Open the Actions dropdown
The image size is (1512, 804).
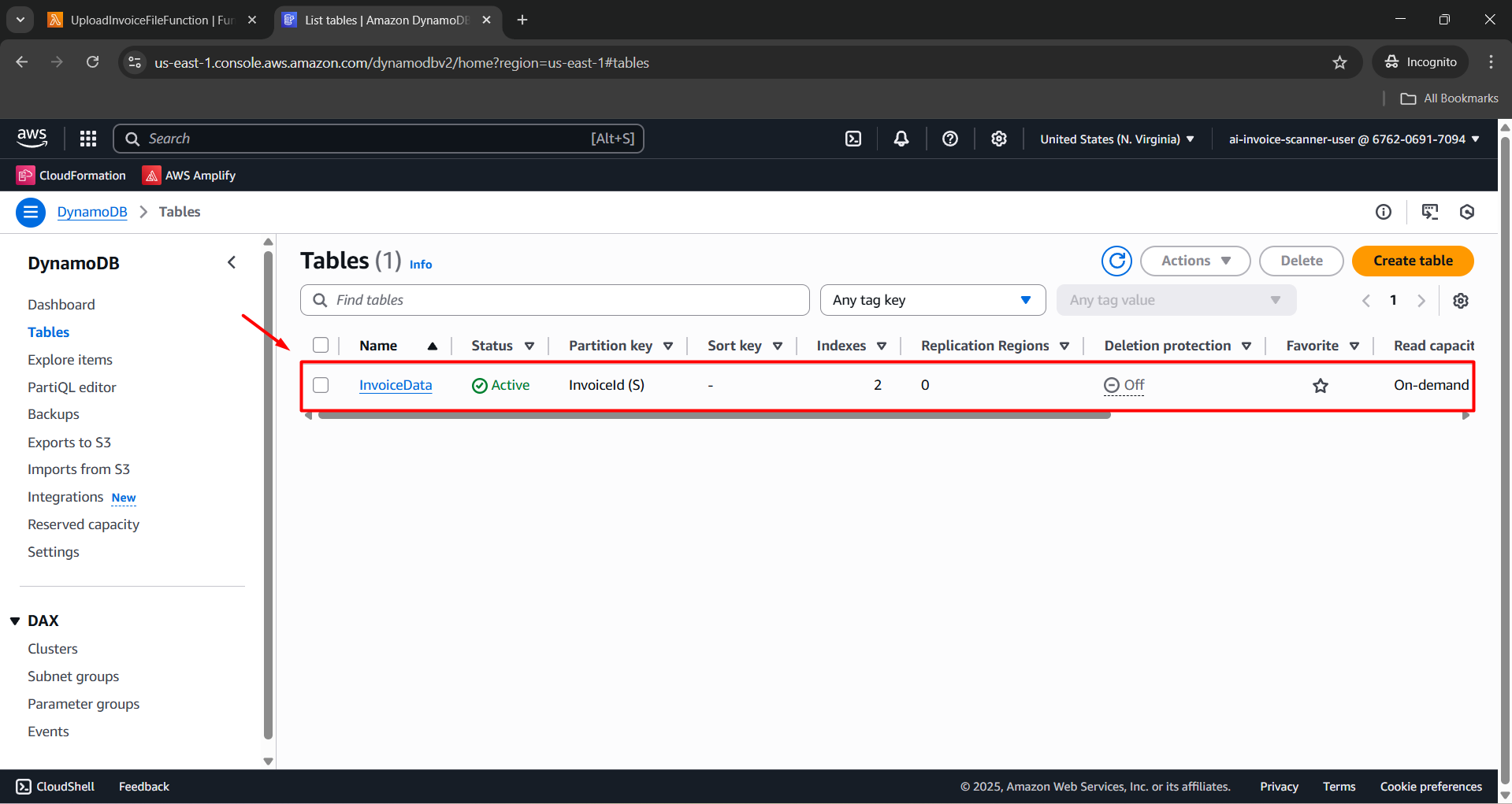point(1194,261)
